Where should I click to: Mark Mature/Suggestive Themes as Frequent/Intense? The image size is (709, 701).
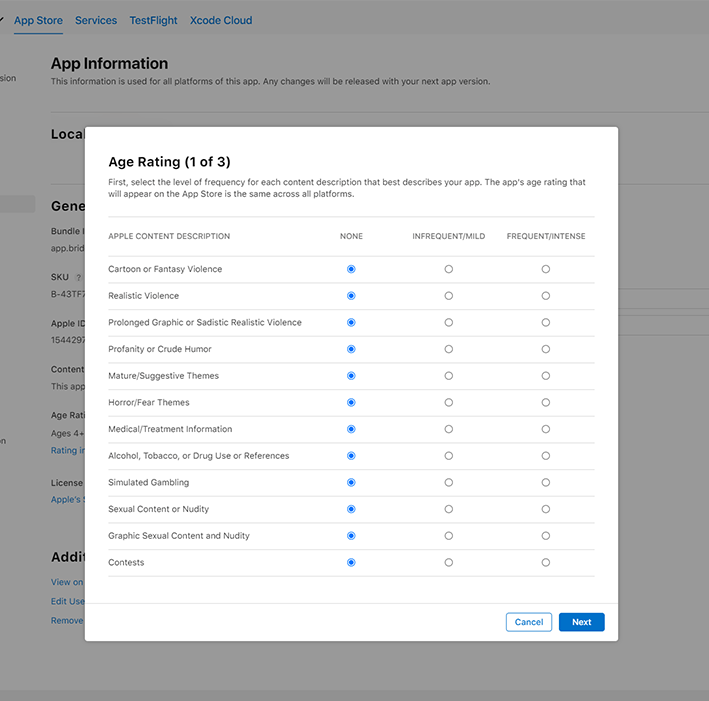(546, 376)
